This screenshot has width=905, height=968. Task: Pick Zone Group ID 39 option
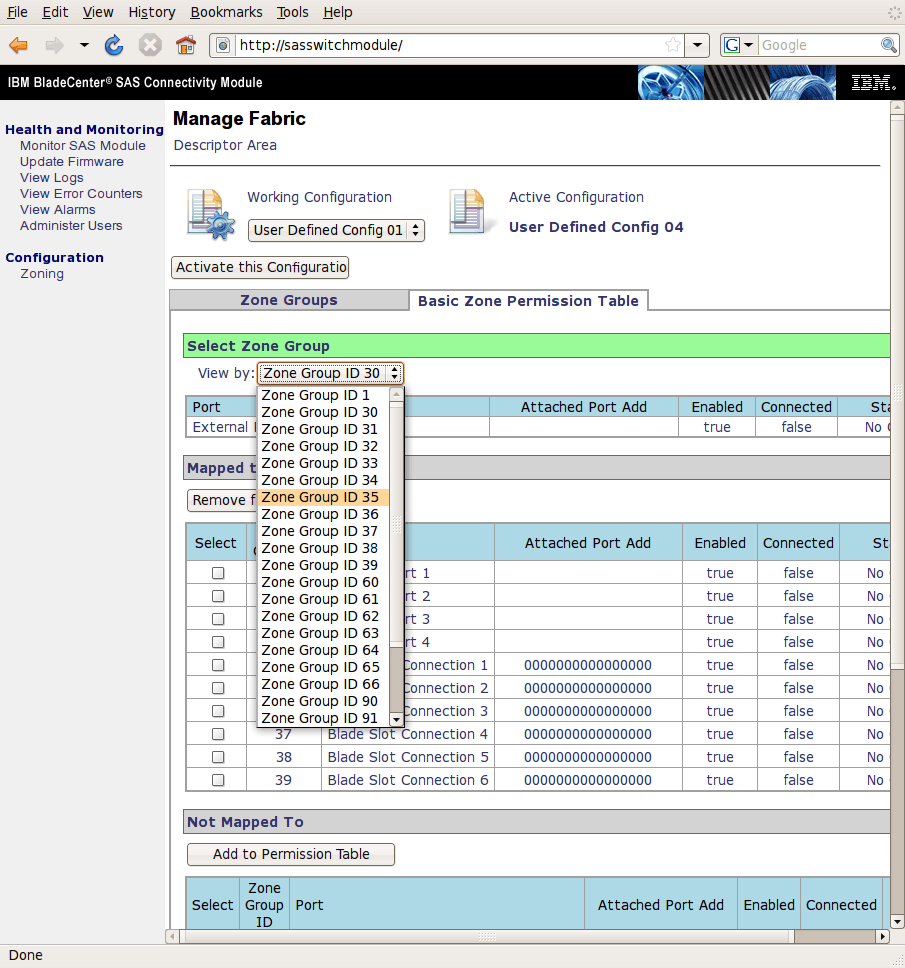point(325,565)
